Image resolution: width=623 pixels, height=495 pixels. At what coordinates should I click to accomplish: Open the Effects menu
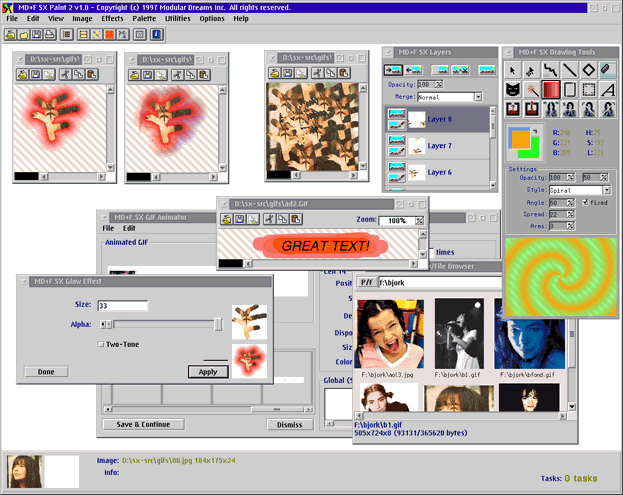(x=112, y=18)
